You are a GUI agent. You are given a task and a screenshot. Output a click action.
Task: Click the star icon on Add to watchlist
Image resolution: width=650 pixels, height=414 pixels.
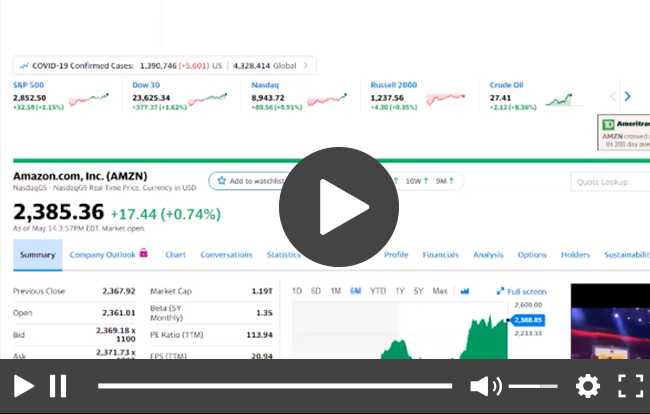(x=222, y=181)
